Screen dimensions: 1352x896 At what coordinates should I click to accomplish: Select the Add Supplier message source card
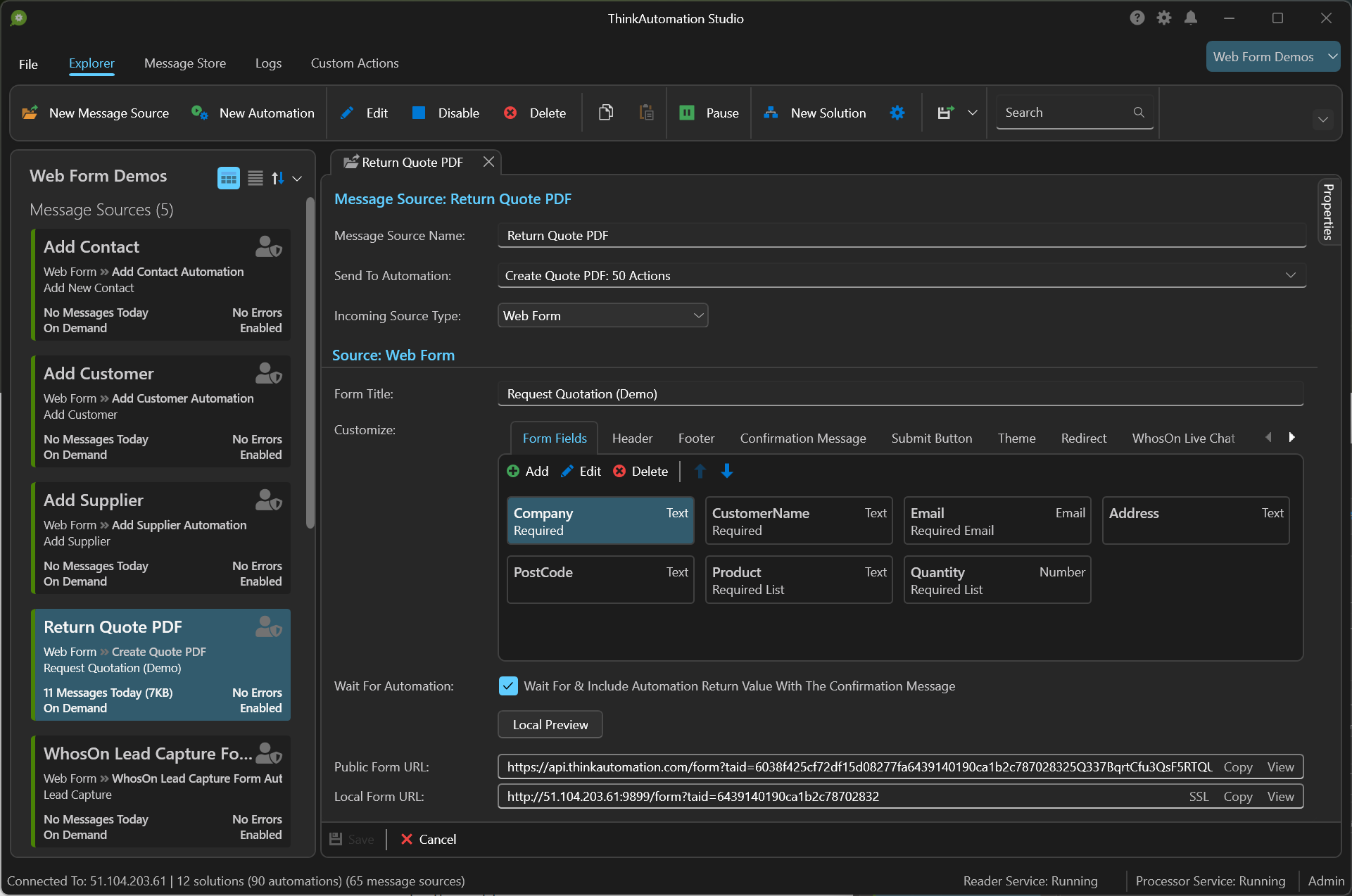[161, 538]
